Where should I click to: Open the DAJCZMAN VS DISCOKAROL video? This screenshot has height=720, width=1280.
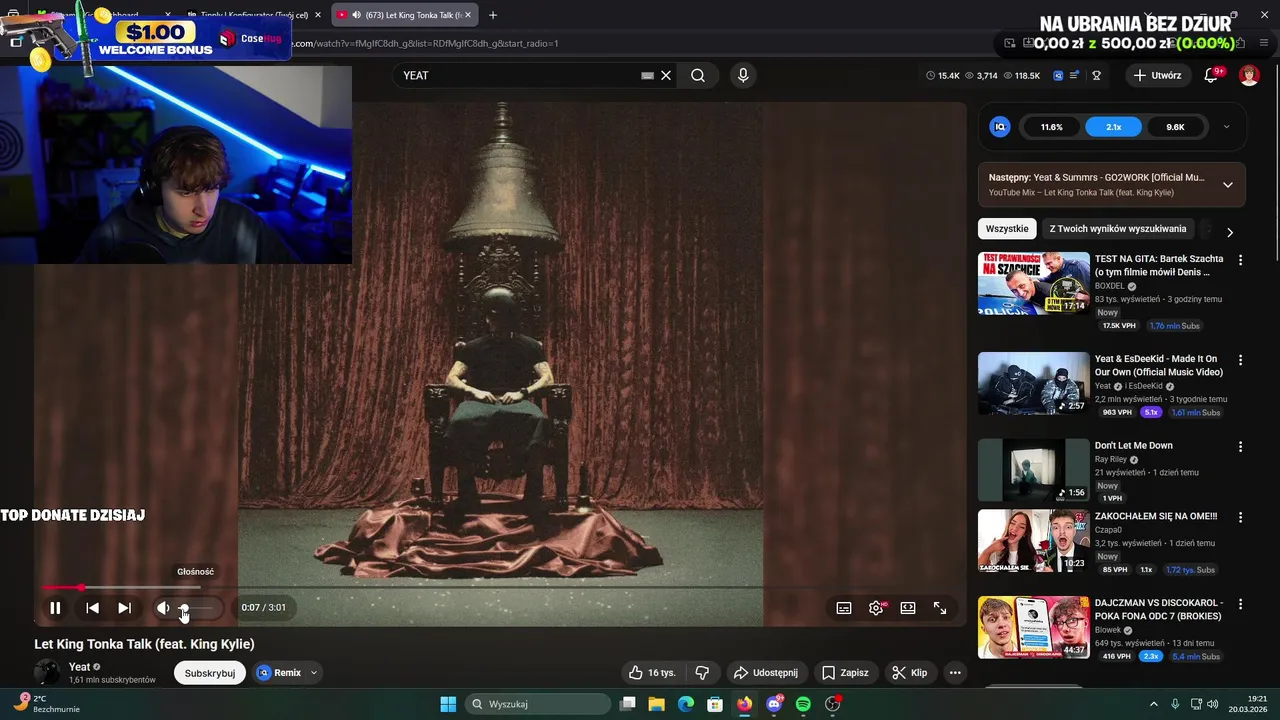(x=1034, y=628)
